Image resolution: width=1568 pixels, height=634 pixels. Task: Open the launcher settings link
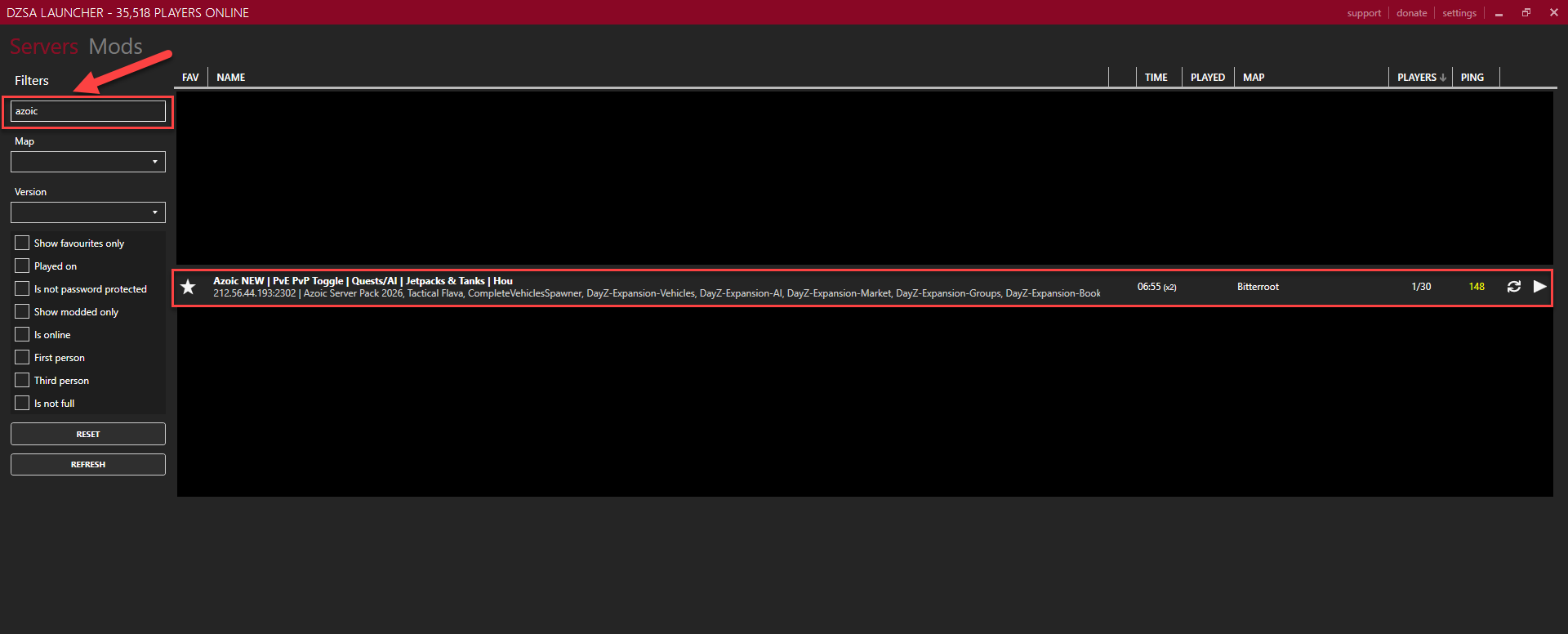1459,13
